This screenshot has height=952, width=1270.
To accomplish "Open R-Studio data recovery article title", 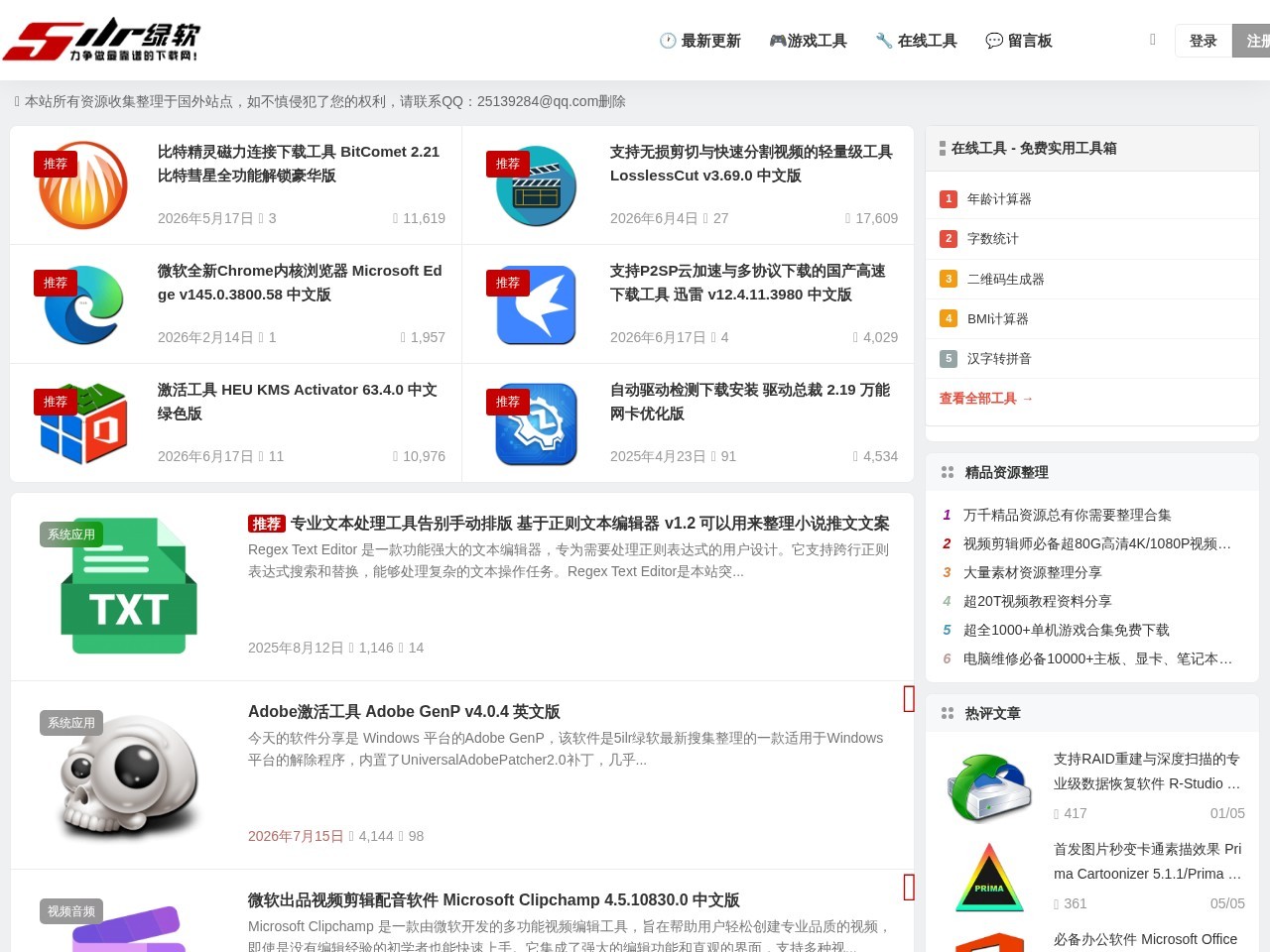I will [x=1147, y=772].
